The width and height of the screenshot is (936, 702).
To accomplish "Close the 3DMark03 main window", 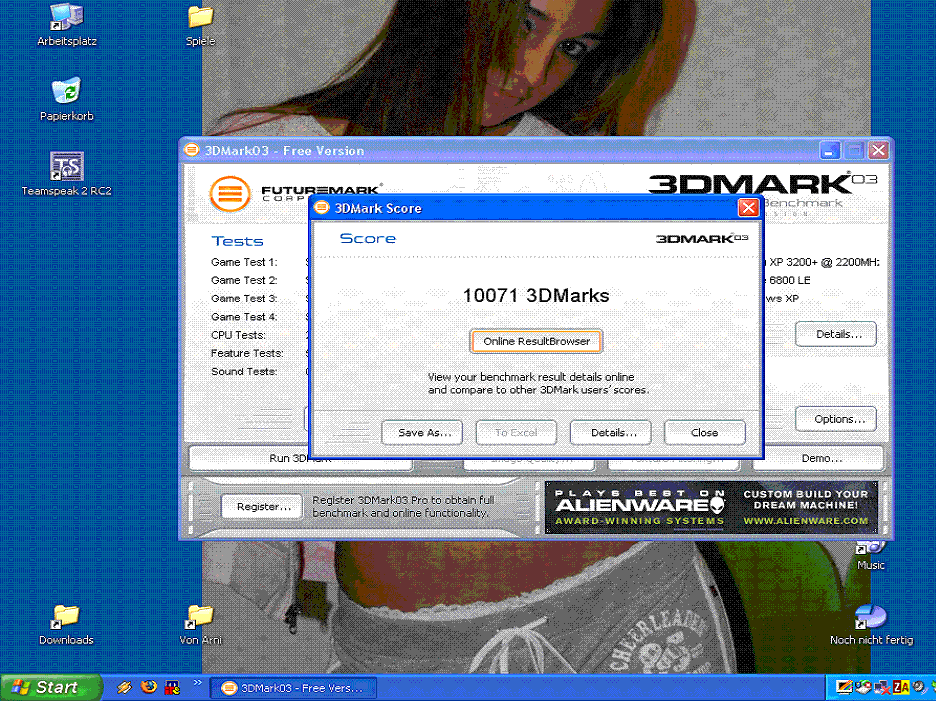I will pyautogui.click(x=878, y=150).
